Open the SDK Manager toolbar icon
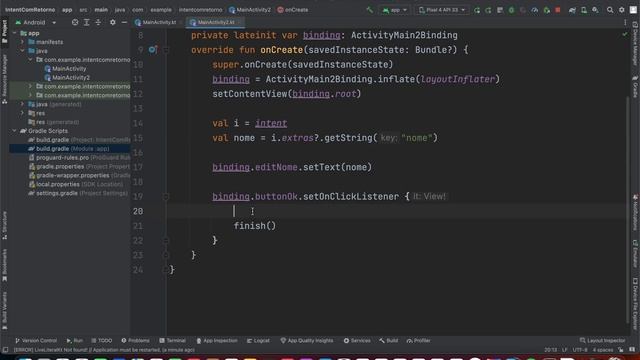 click(596, 10)
